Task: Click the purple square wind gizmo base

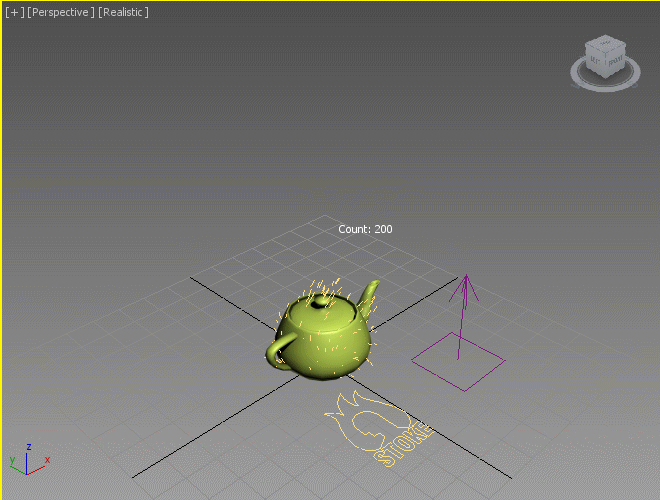Action: tap(458, 362)
